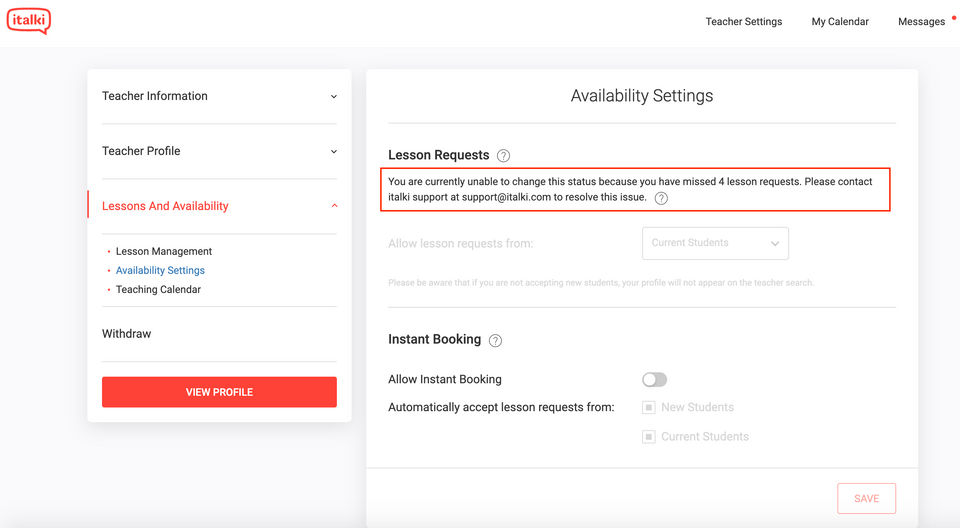The image size is (960, 528).
Task: Click the Instant Booking help icon
Action: [x=495, y=340]
